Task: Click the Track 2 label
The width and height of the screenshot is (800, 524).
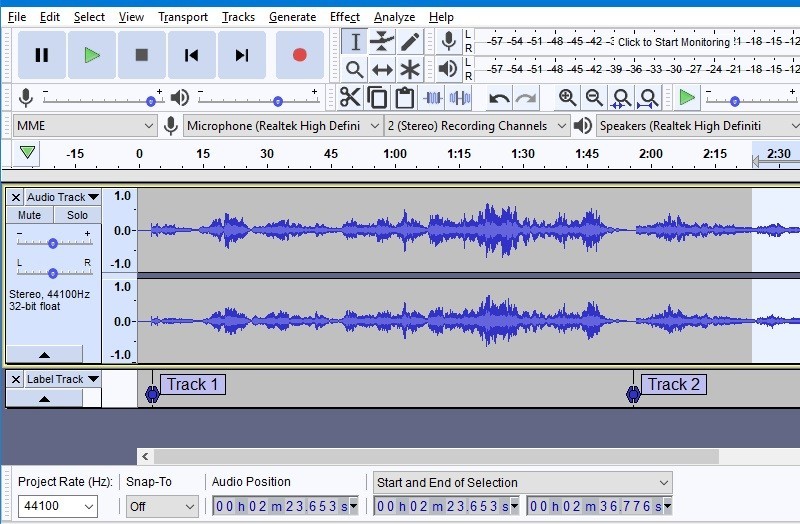Action: point(674,384)
